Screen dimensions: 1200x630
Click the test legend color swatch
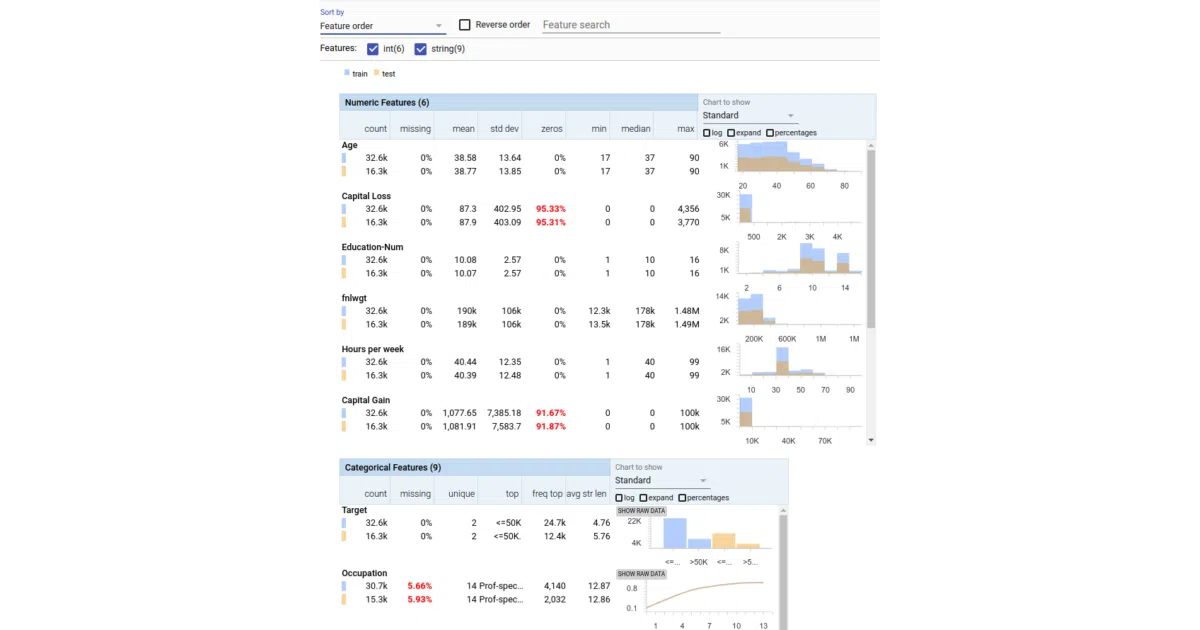click(x=377, y=73)
